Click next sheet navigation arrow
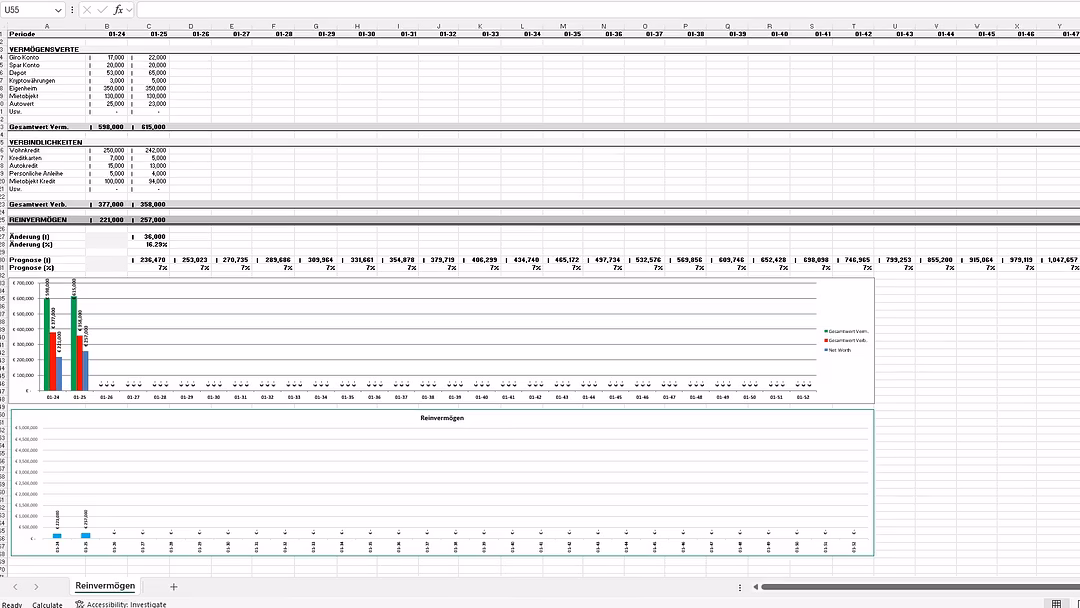Screen dimensions: 1080x608 point(36,587)
